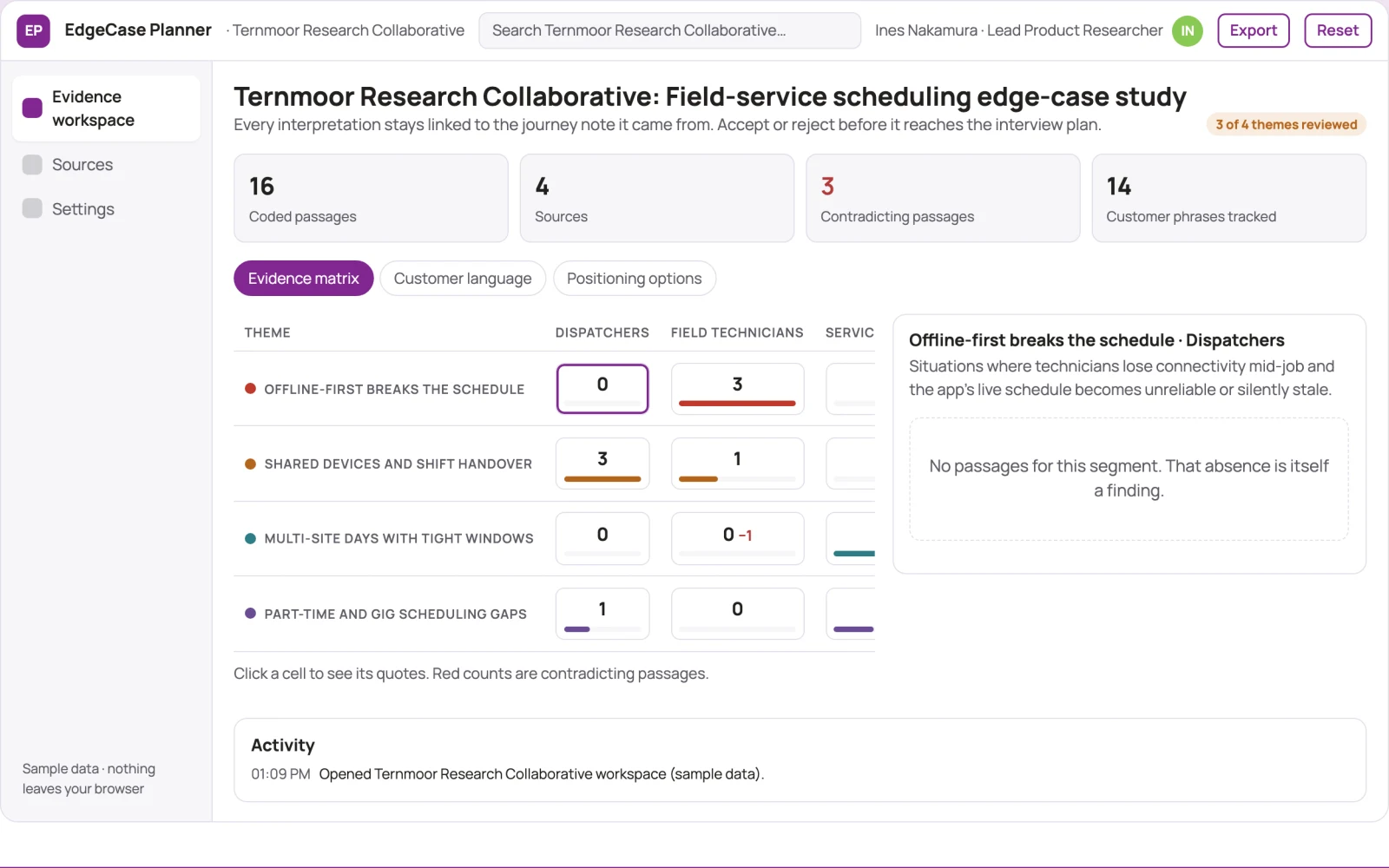1389x868 pixels.
Task: Select Offline-first Field Technicians cell showing 3
Action: coord(737,388)
